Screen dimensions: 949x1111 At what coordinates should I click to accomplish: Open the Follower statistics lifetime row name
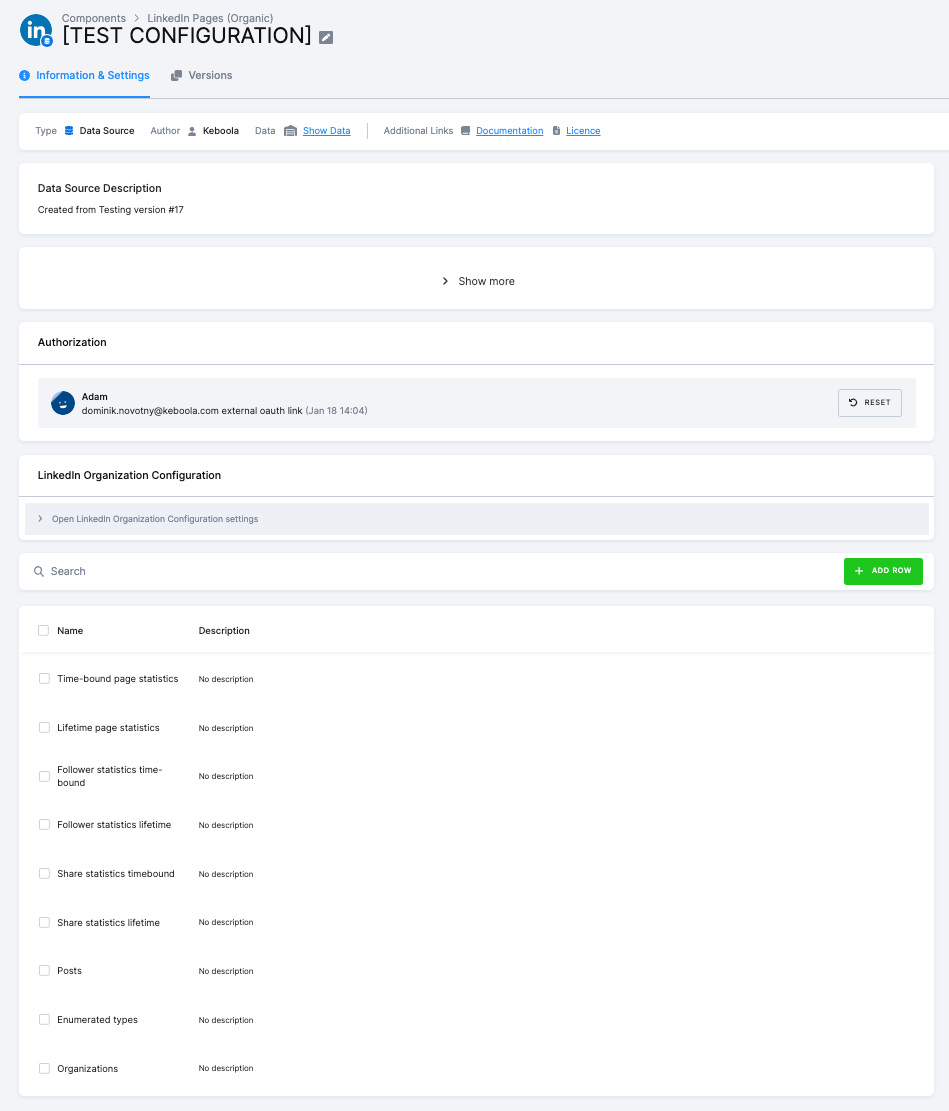[x=114, y=825]
